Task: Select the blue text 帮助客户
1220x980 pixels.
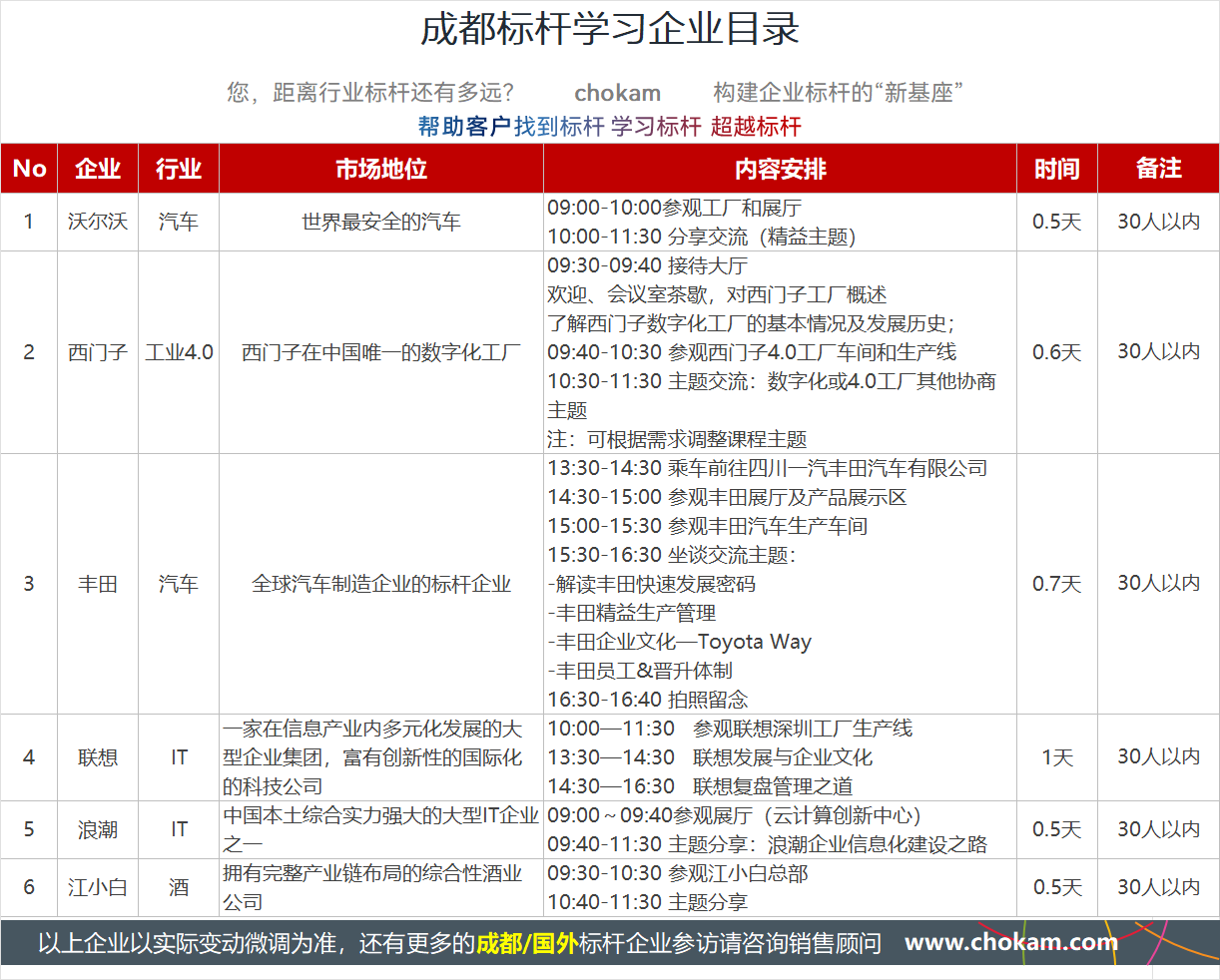Action: pos(464,127)
